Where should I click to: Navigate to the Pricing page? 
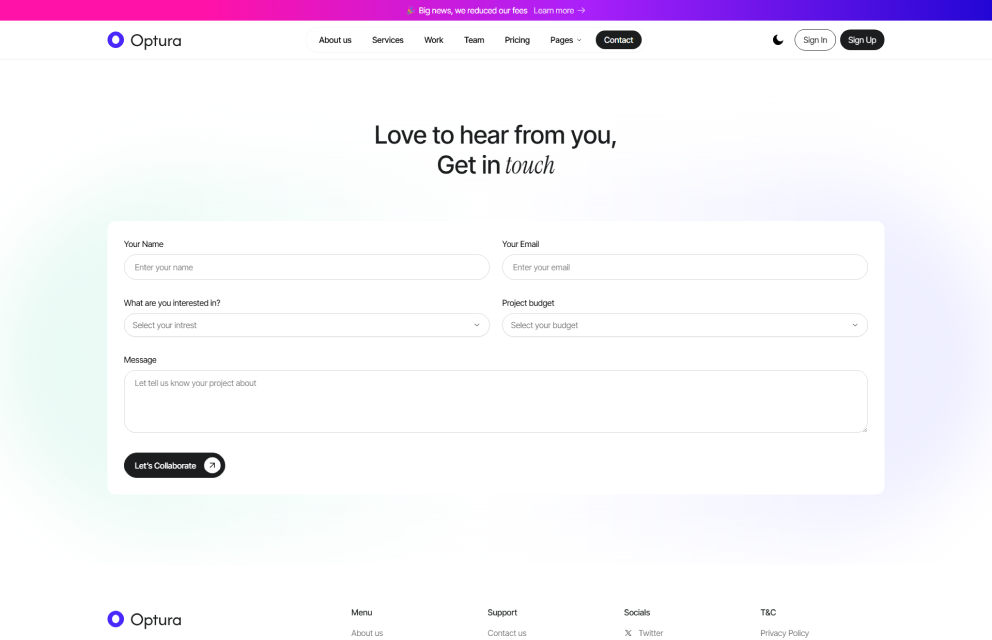pos(517,40)
